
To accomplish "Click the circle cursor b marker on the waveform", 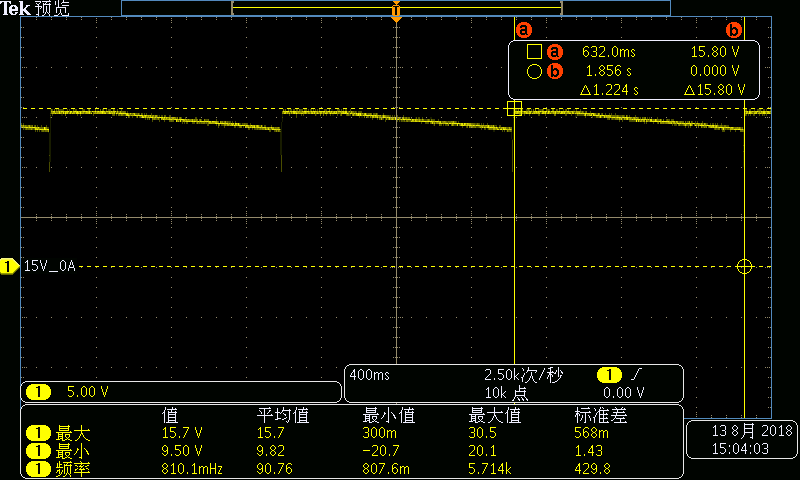I will click(x=744, y=266).
